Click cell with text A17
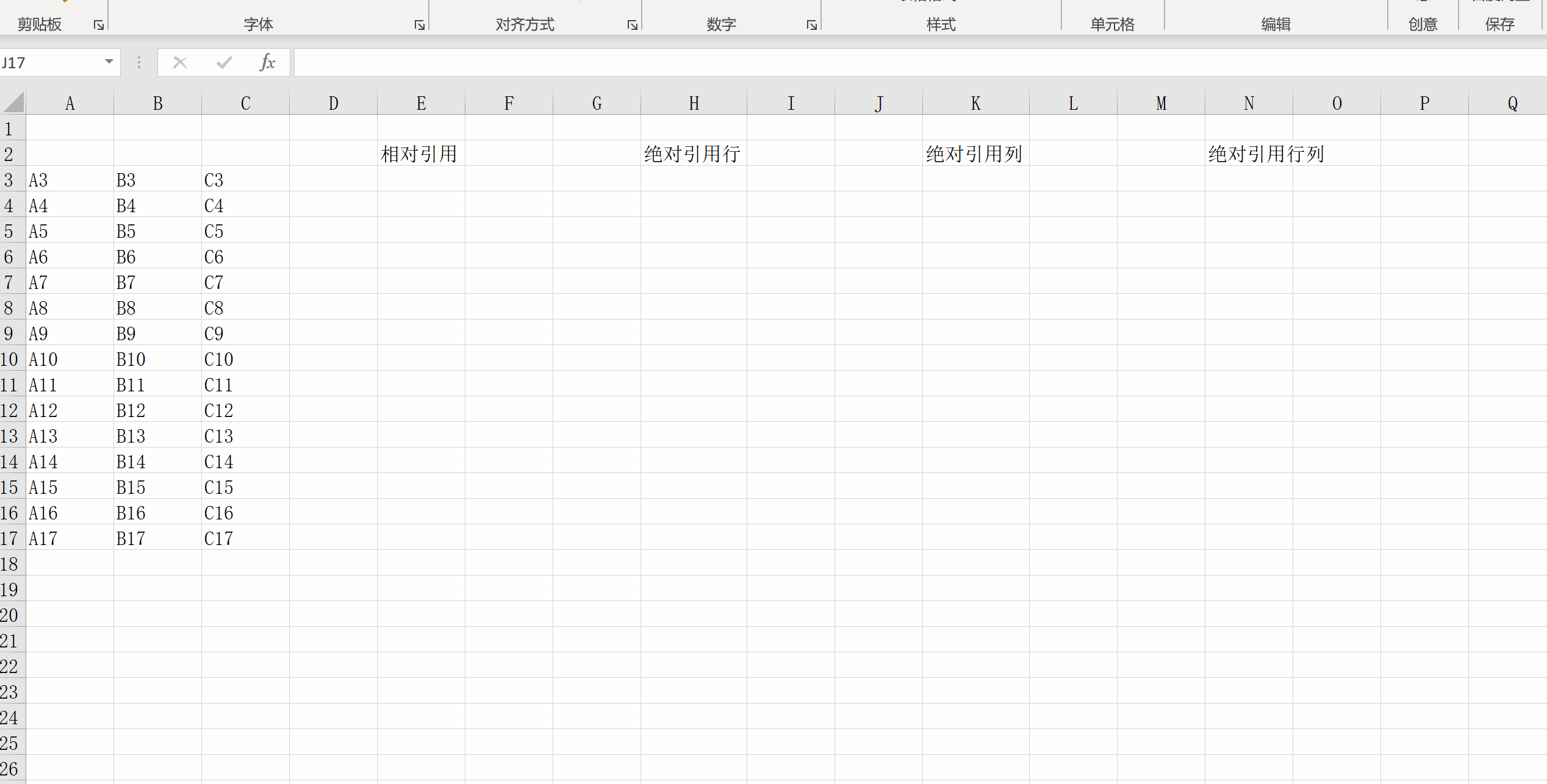Screen dimensions: 1547x784 (70, 538)
